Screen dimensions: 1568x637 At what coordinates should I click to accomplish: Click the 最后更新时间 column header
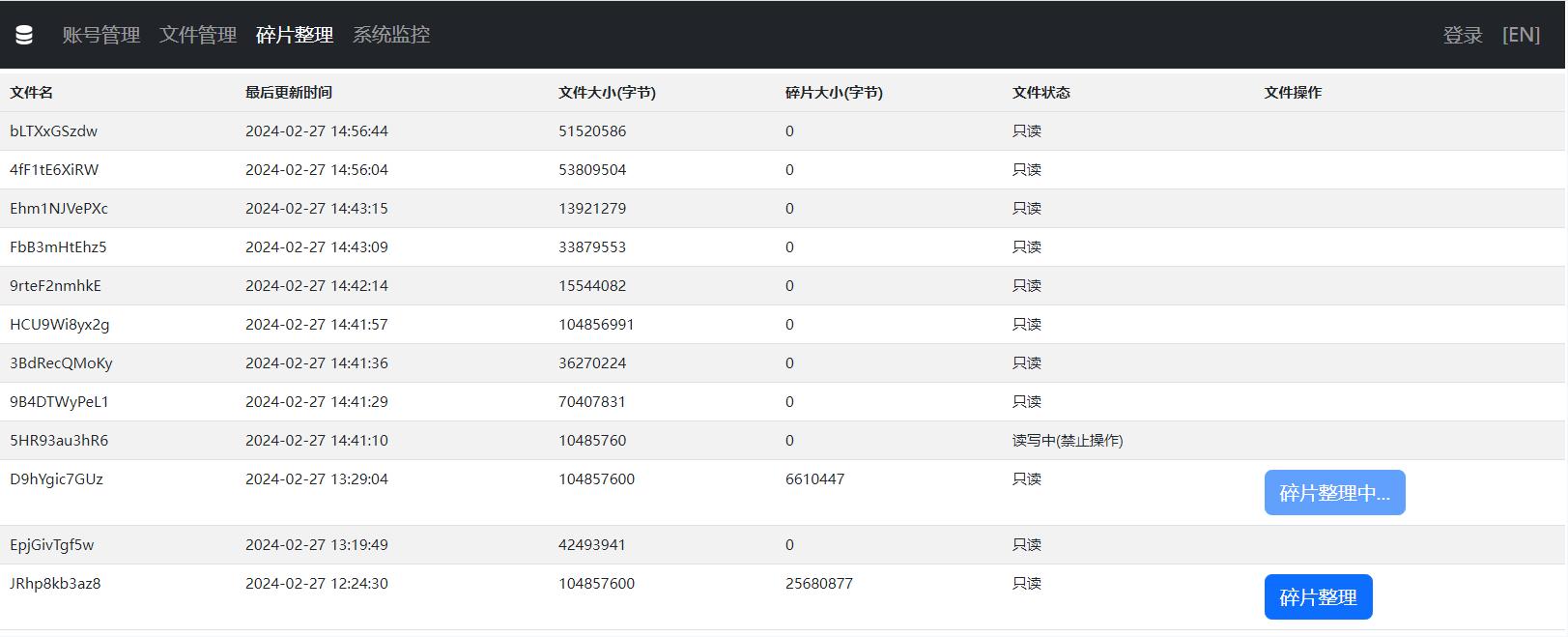point(289,93)
